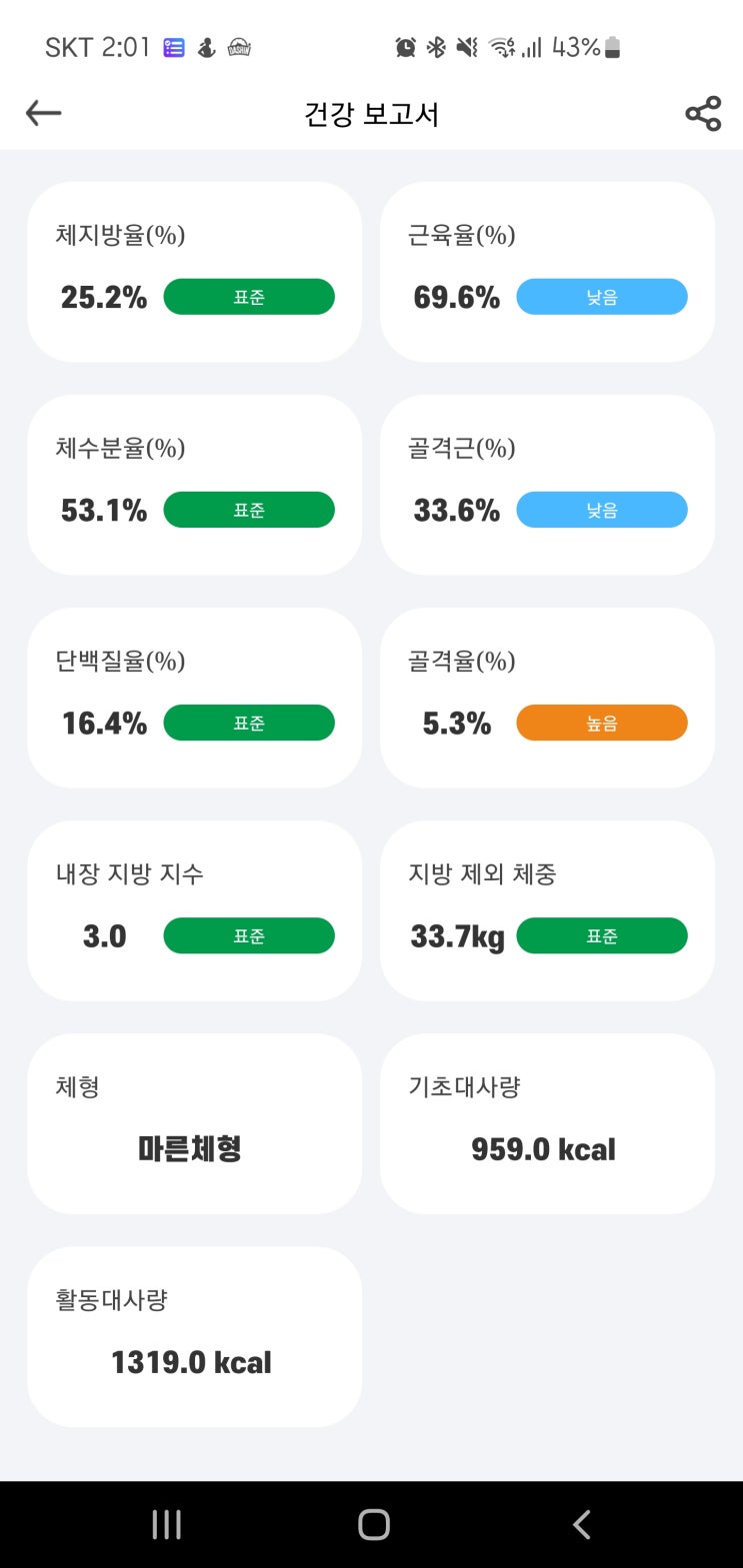Tap the Bluetooth status icon
Viewport: 743px width, 1568px height.
click(x=436, y=47)
